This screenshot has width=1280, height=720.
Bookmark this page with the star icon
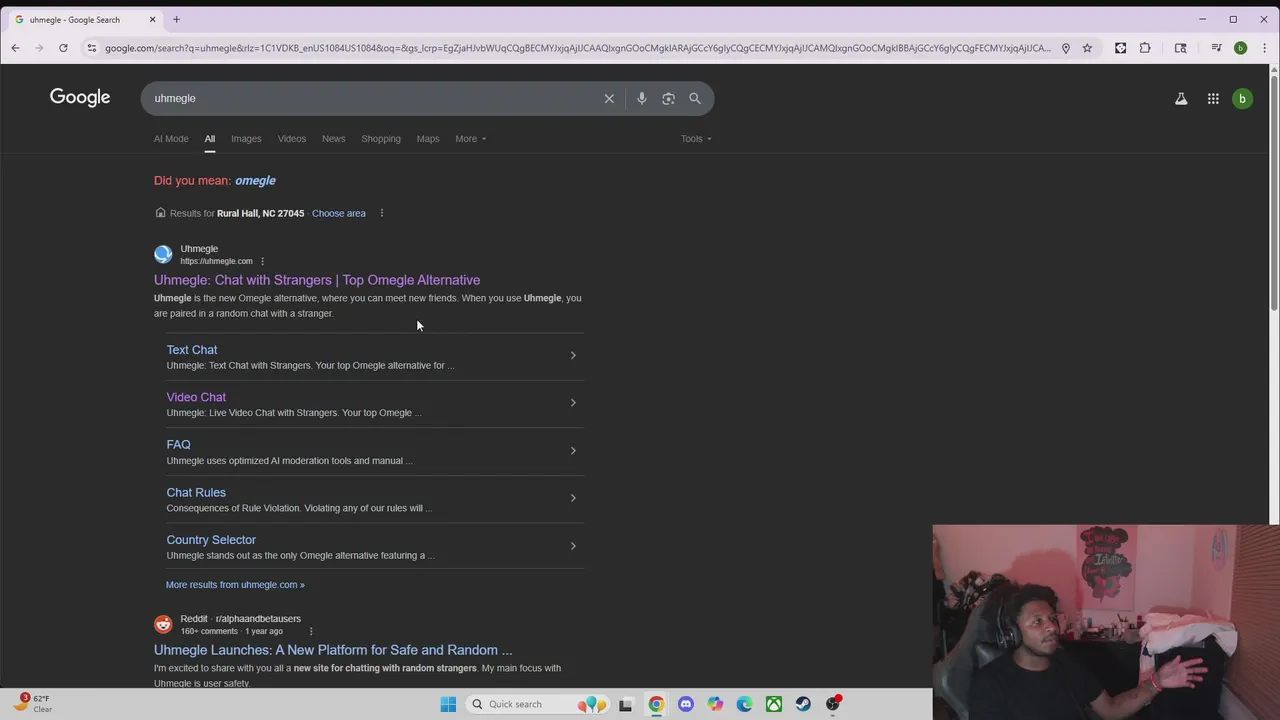[x=1087, y=48]
